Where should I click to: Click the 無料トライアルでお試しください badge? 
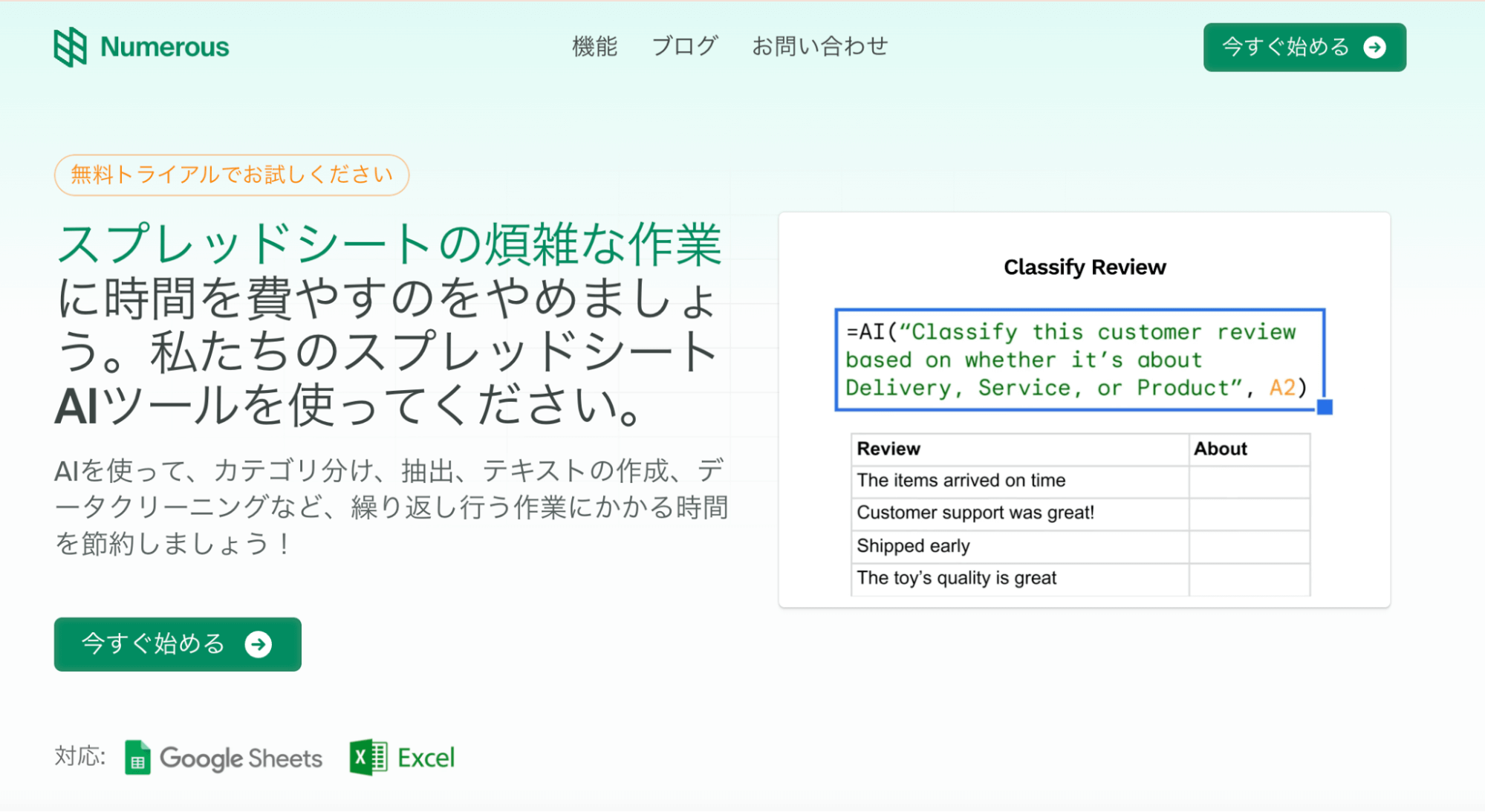click(x=231, y=175)
